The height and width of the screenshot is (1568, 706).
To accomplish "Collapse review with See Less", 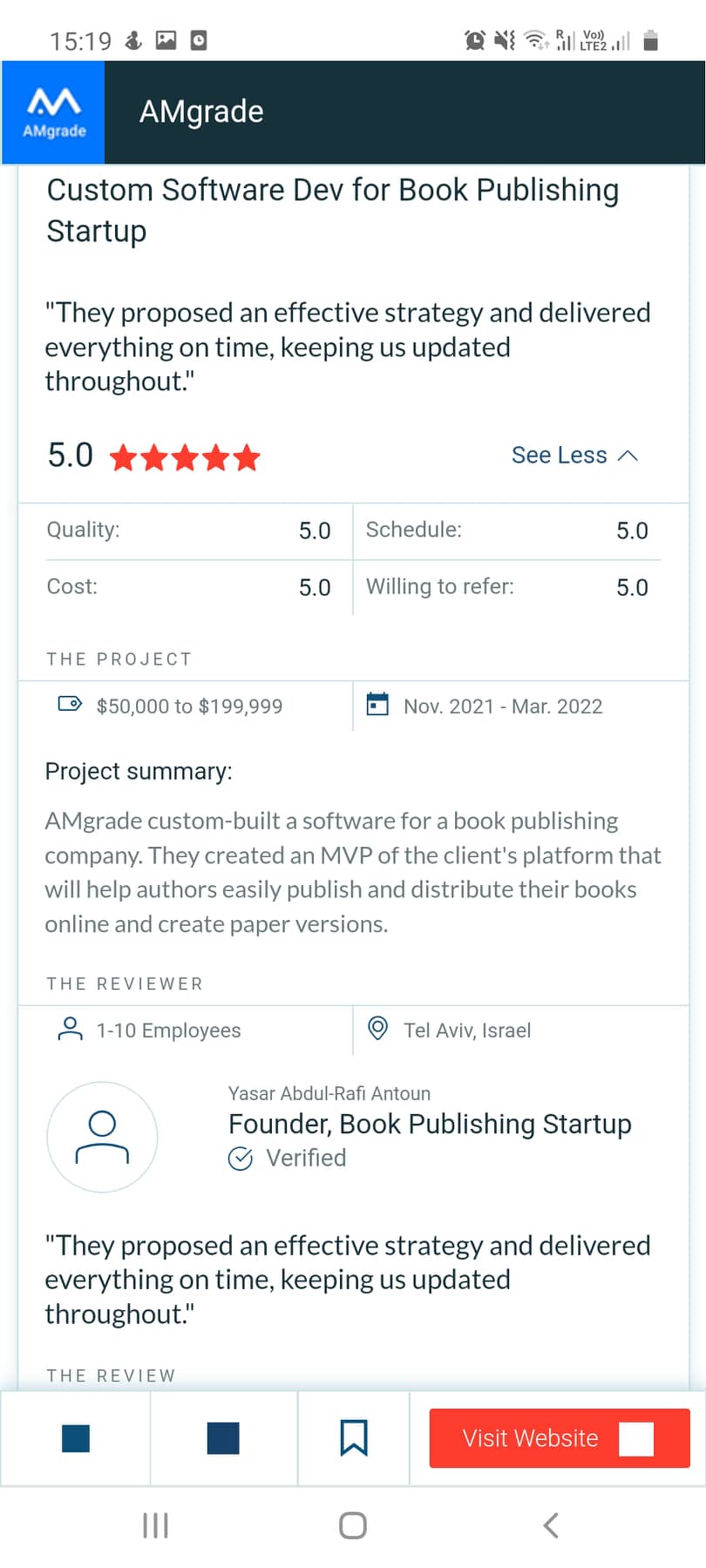I will click(559, 456).
